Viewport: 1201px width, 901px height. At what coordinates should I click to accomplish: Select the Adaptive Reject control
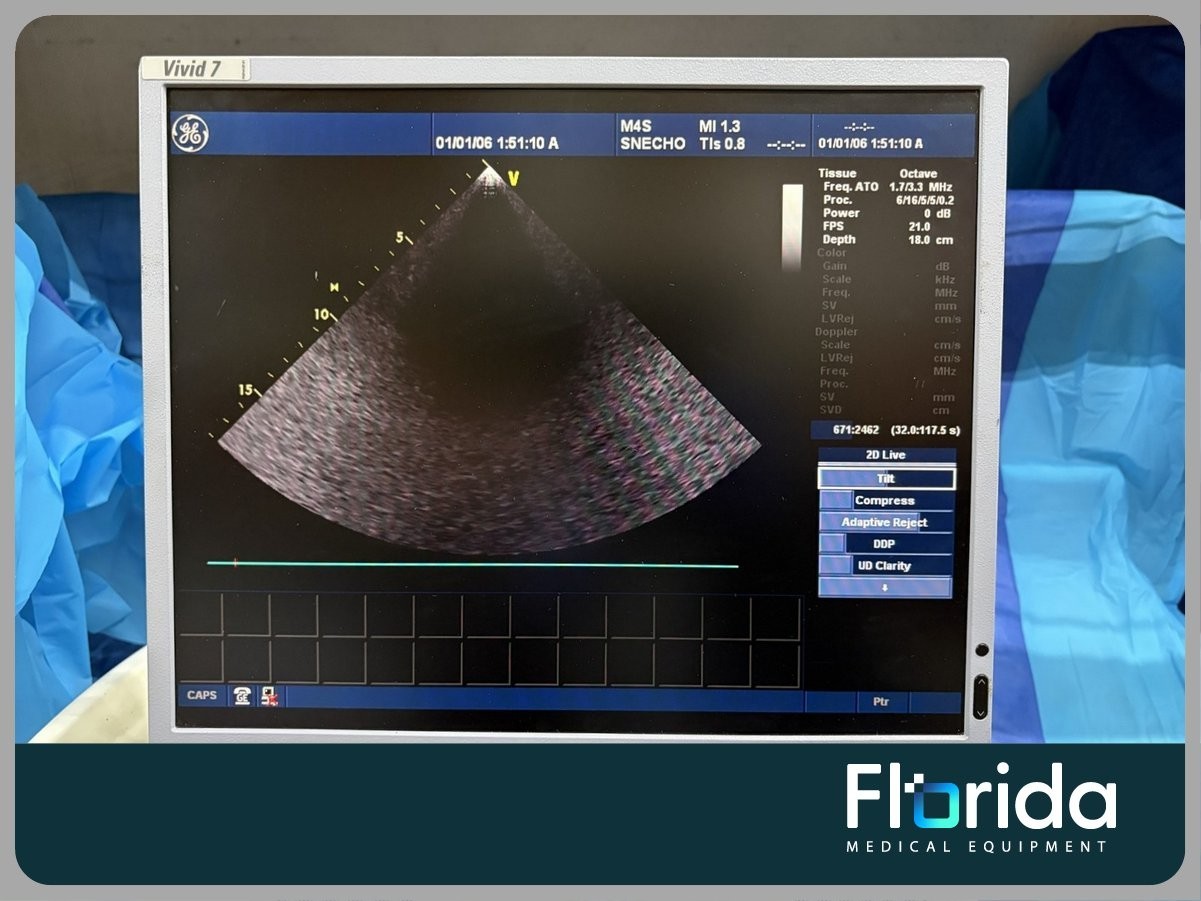tap(886, 523)
